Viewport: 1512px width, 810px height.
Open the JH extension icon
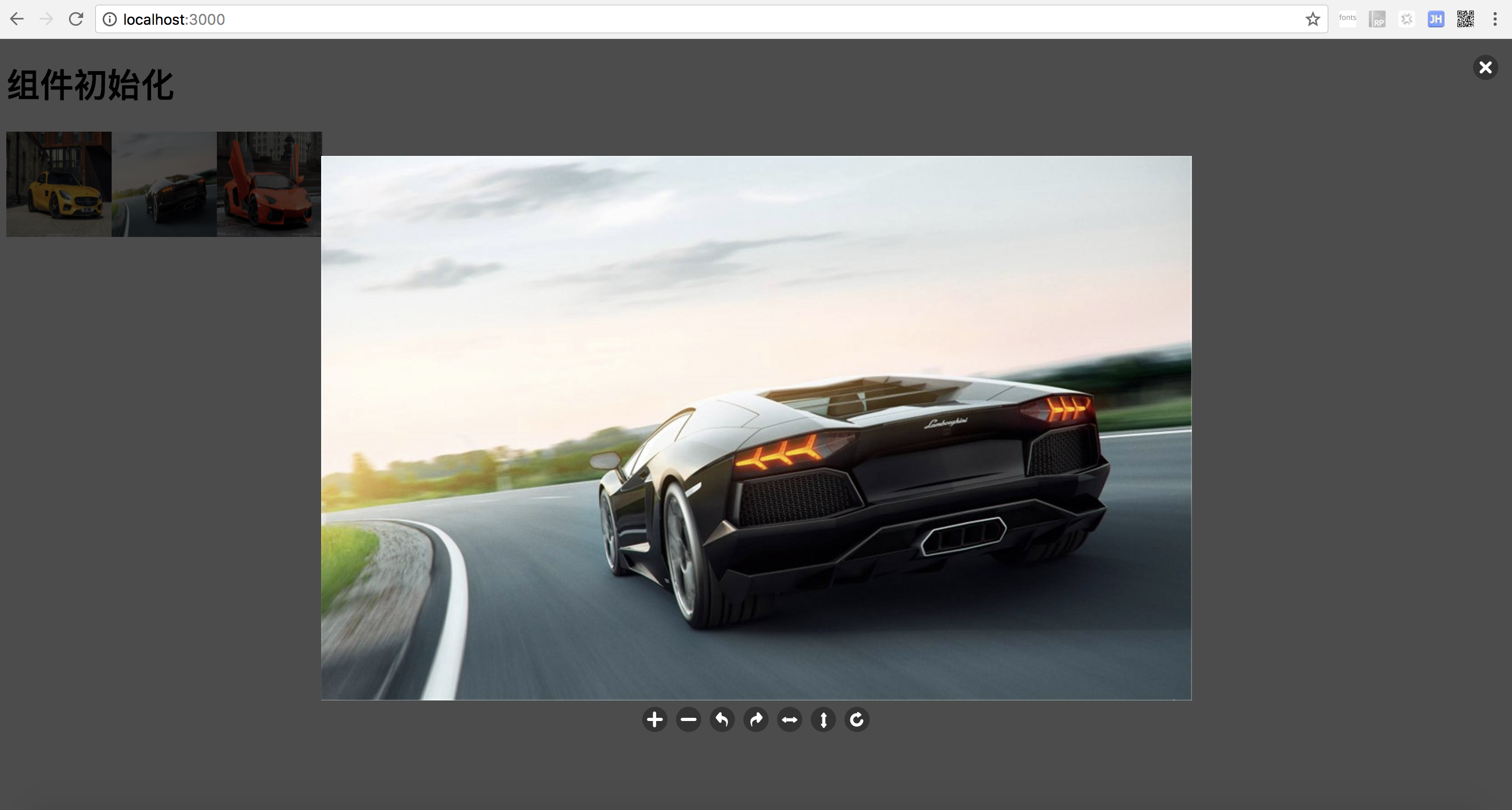pyautogui.click(x=1436, y=19)
